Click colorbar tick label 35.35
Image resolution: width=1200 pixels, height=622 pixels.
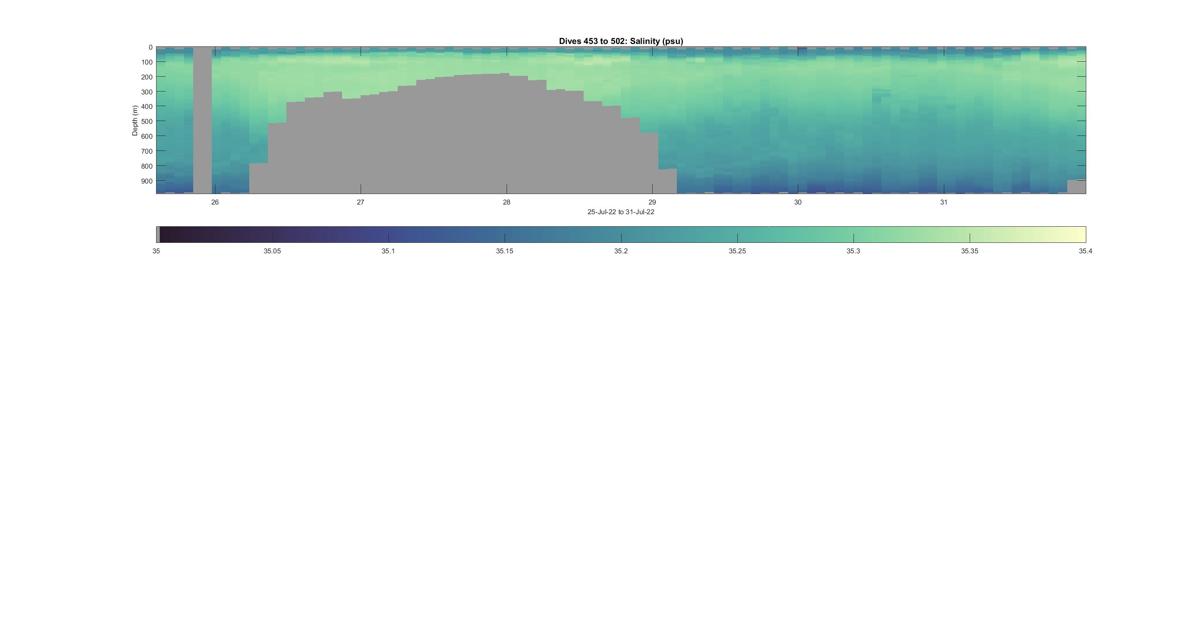pyautogui.click(x=969, y=251)
